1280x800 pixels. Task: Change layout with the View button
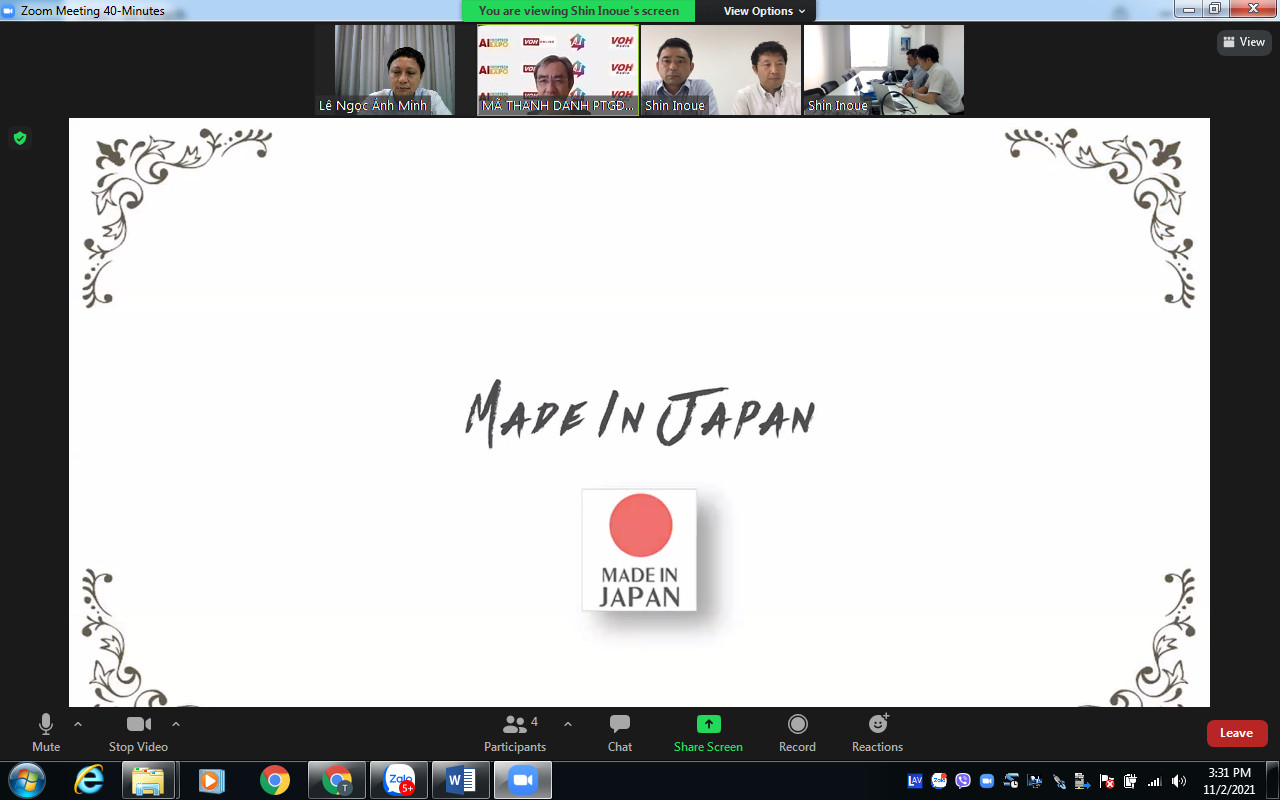(x=1244, y=42)
